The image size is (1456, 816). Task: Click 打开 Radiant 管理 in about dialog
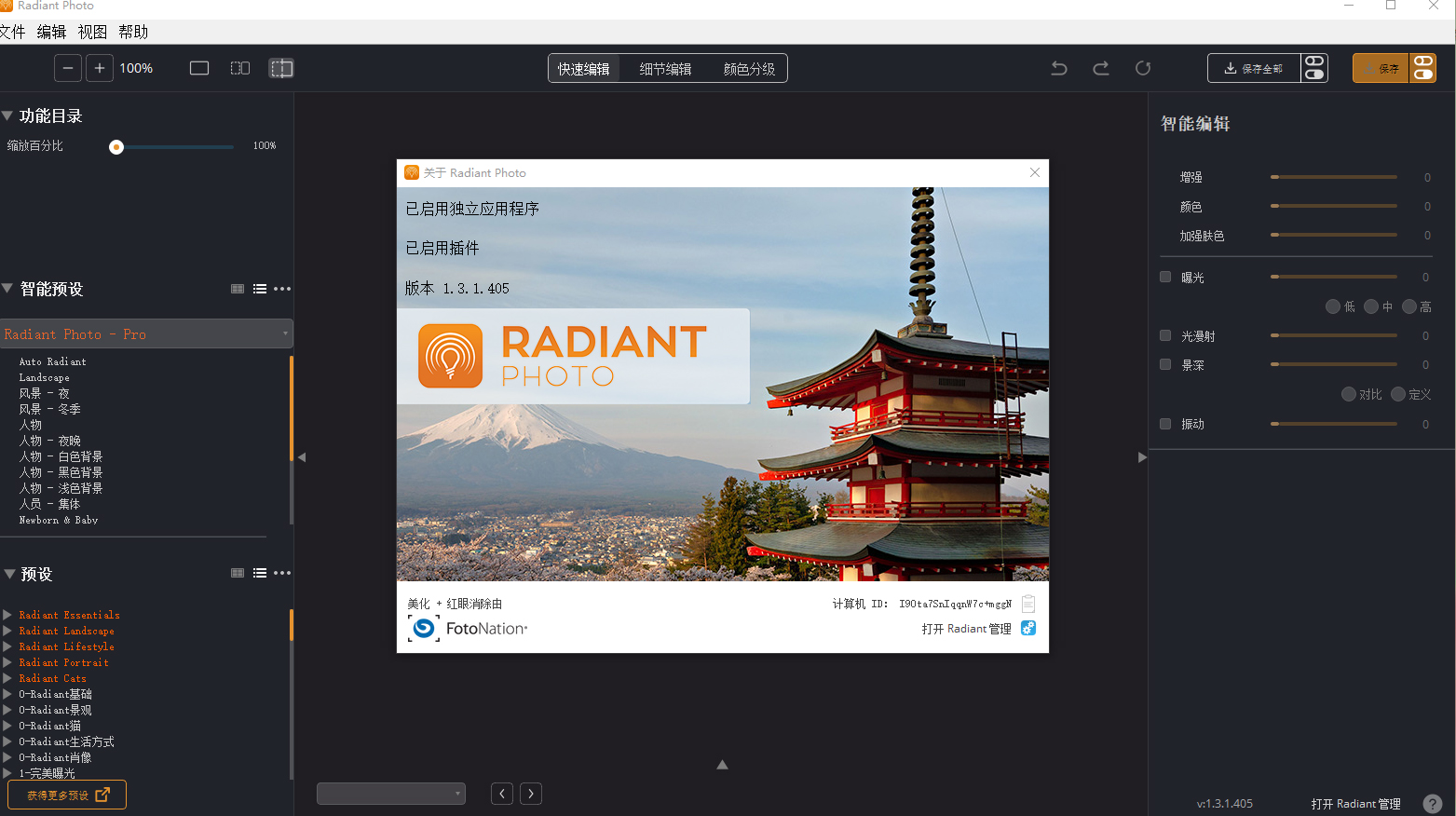[x=966, y=629]
